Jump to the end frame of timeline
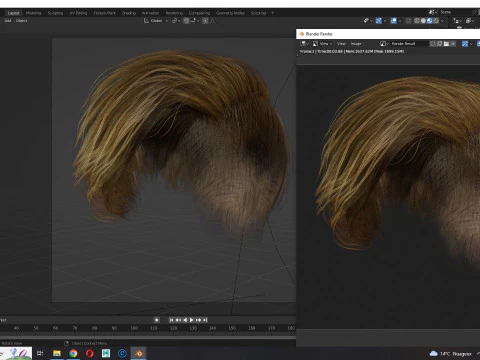The width and height of the screenshot is (480, 360). point(205,320)
